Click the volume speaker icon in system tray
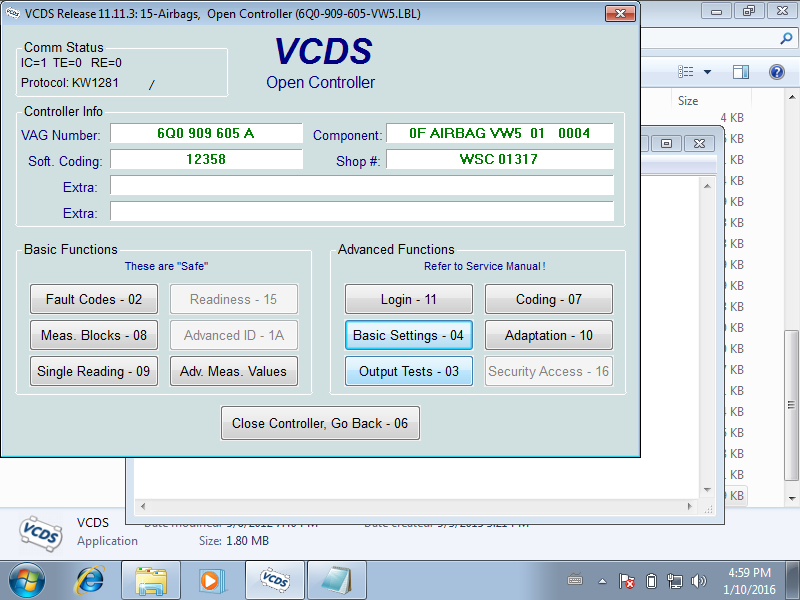Screen dimensions: 800x600 point(698,581)
